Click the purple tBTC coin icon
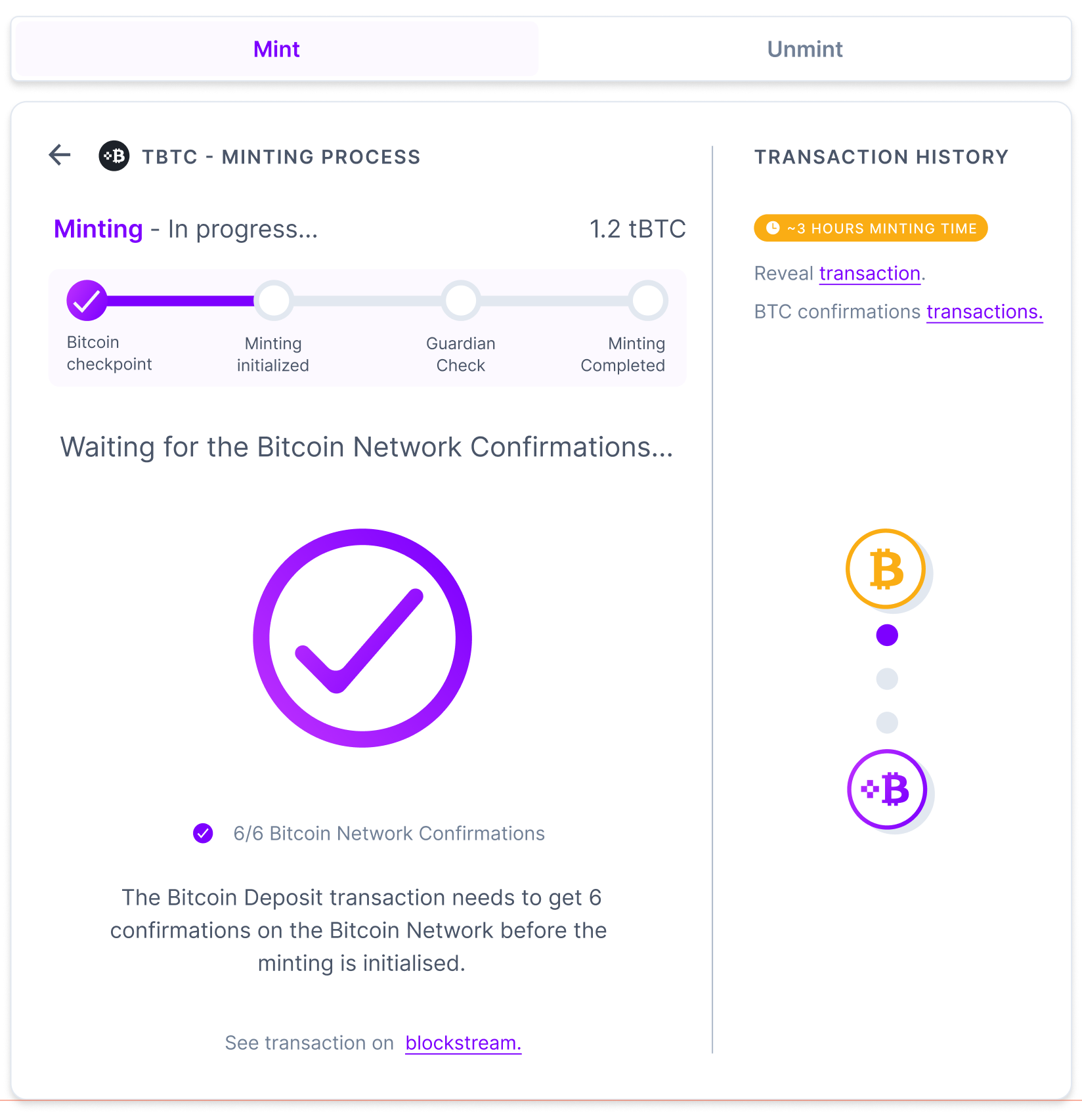 (x=887, y=790)
